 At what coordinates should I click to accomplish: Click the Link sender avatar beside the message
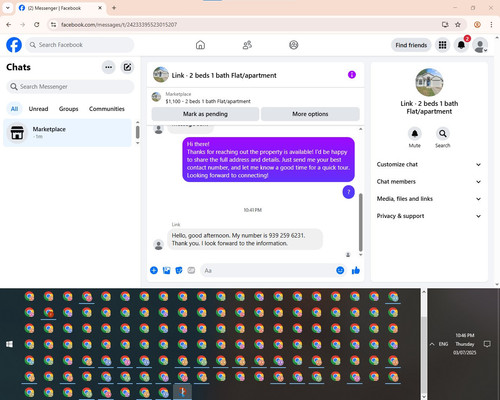pos(159,245)
